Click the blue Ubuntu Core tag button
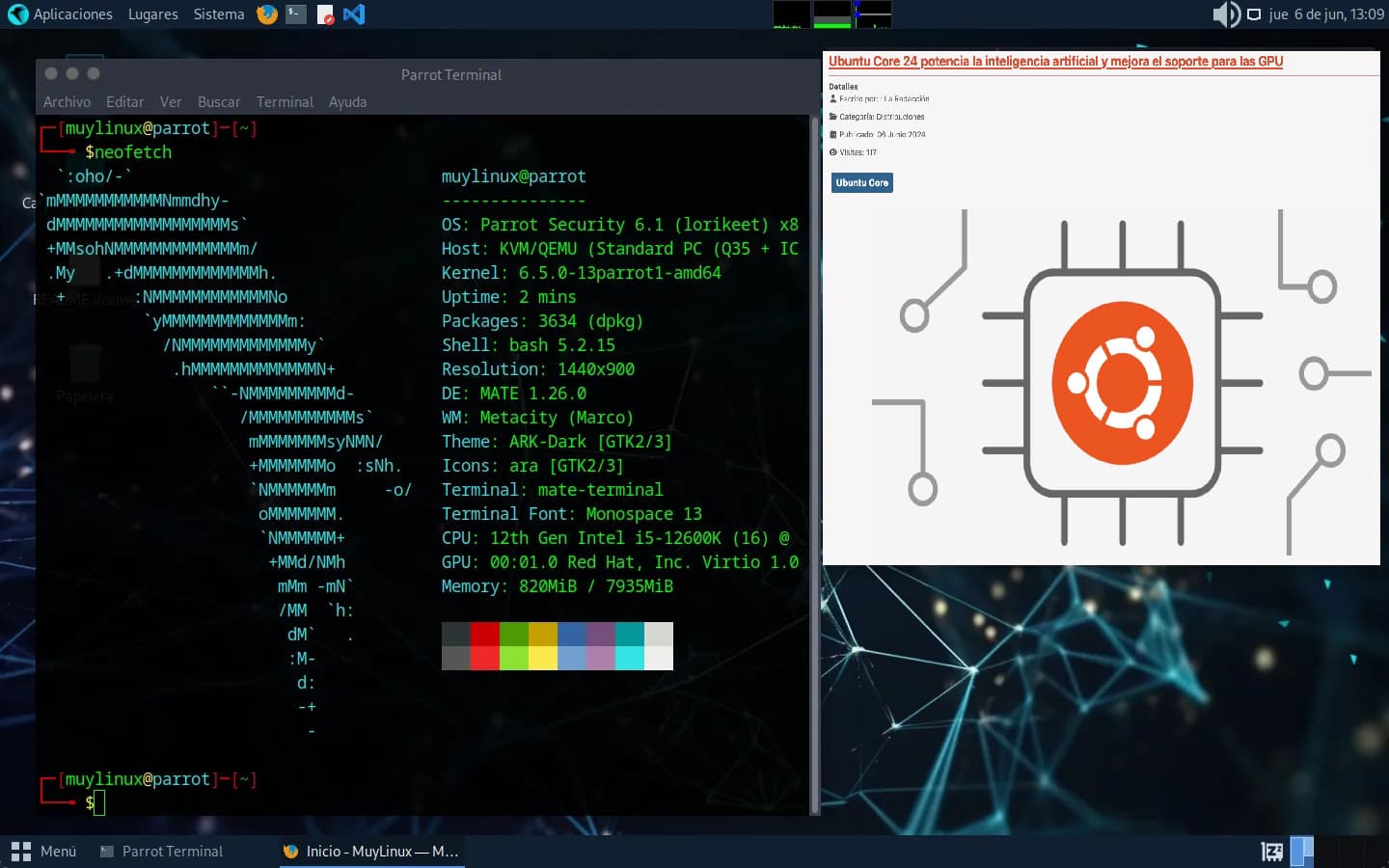The image size is (1389, 868). click(862, 182)
